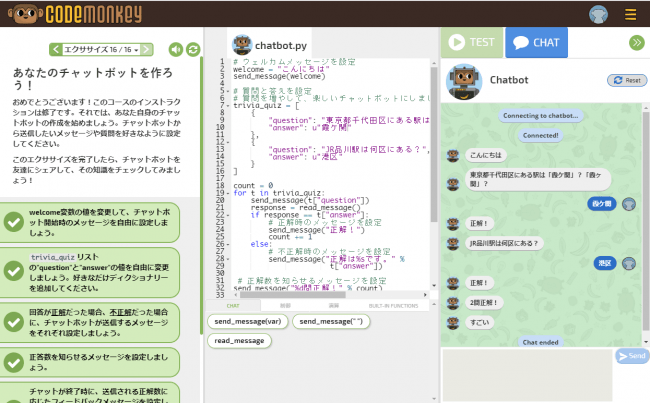
Task: Click the CodeMonkey logo
Action: pyautogui.click(x=75, y=14)
